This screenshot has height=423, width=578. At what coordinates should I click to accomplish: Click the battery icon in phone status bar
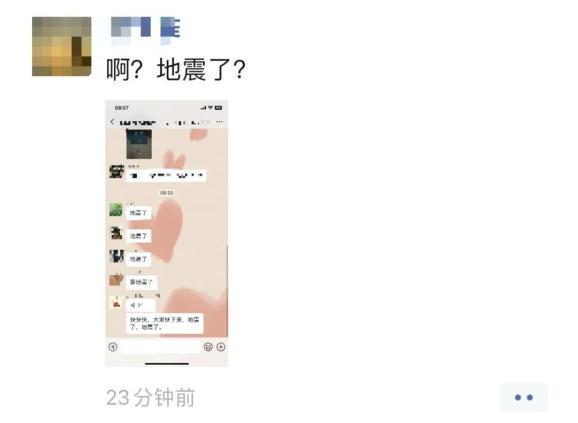219,108
